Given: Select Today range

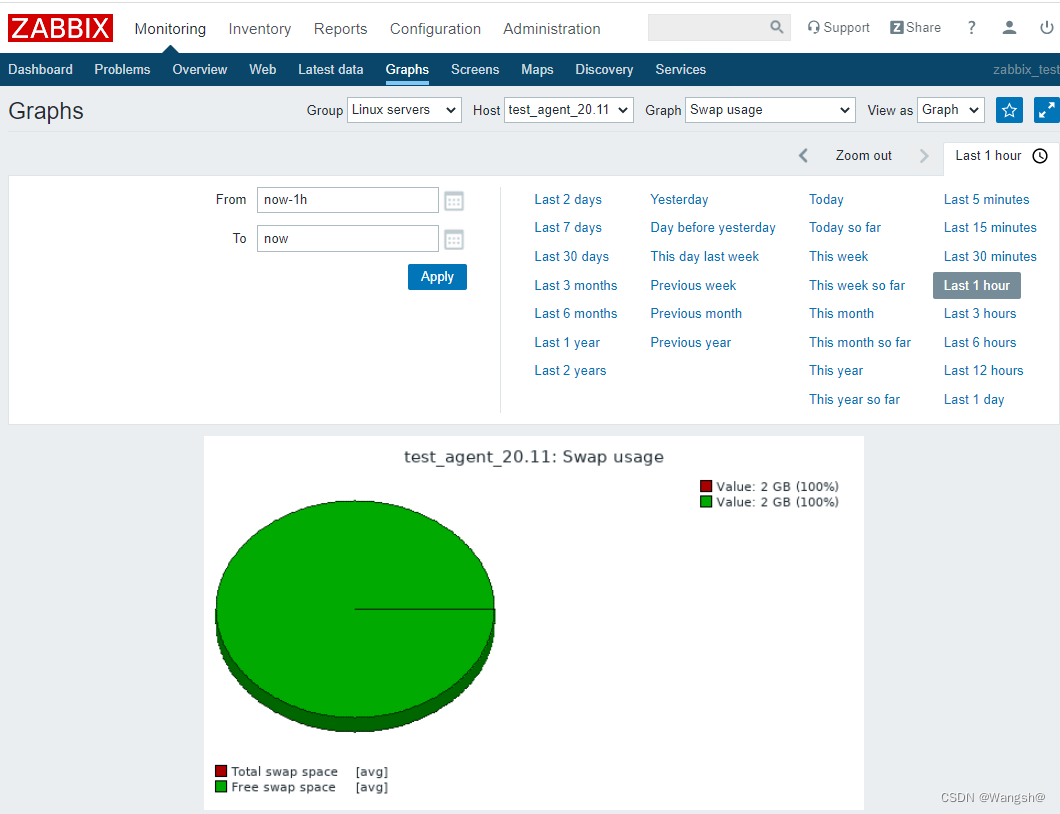Looking at the screenshot, I should pos(826,199).
